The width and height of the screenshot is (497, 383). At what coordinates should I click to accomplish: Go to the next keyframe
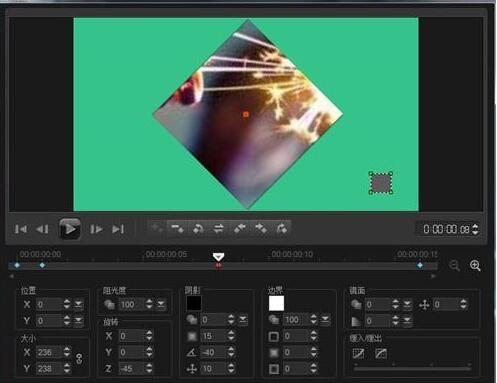pos(261,229)
